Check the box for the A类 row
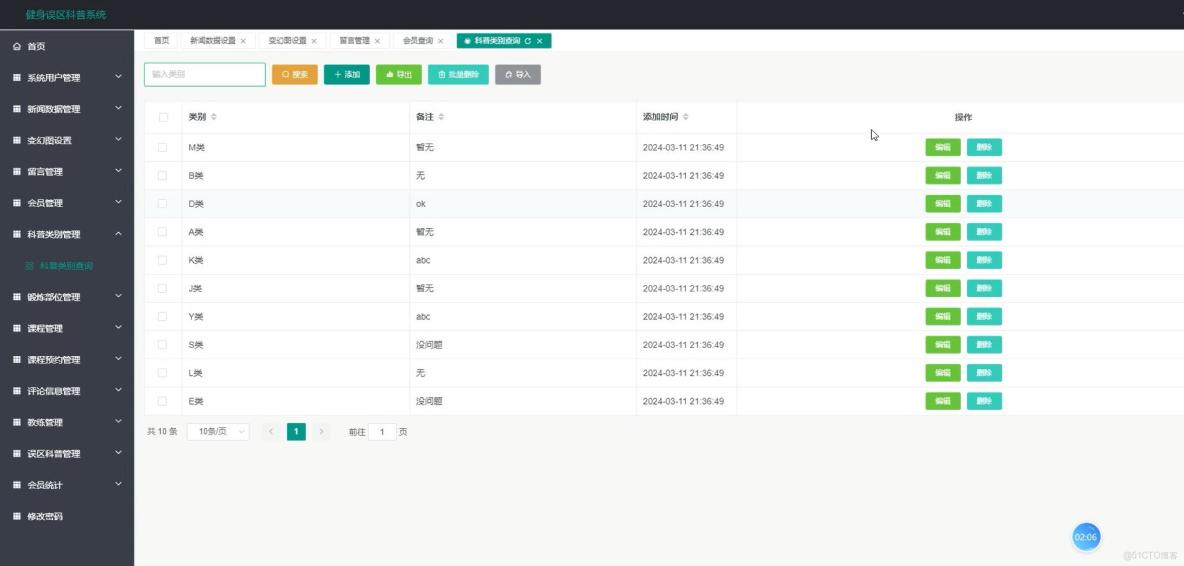 [162, 232]
